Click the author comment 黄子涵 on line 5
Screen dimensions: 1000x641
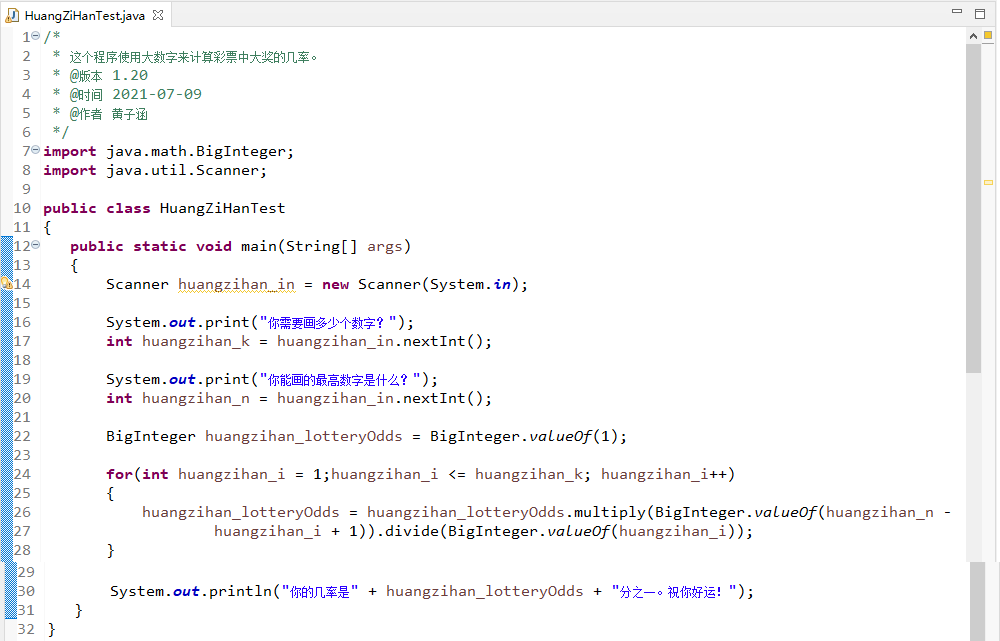129,114
